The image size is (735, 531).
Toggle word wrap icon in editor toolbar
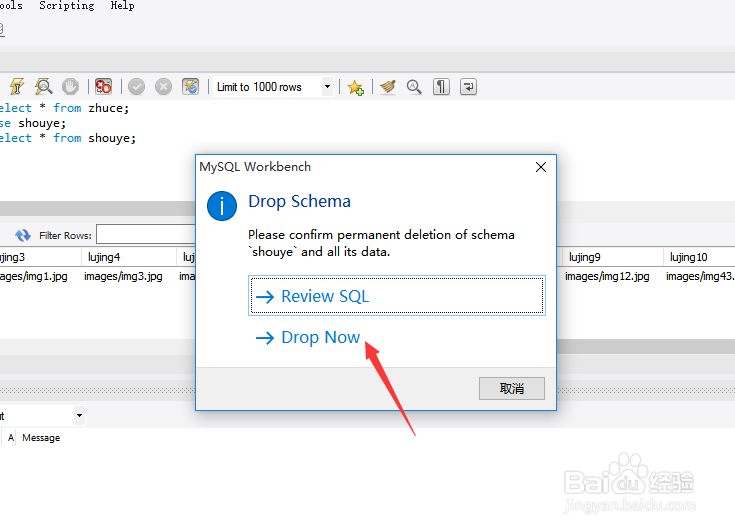(468, 87)
